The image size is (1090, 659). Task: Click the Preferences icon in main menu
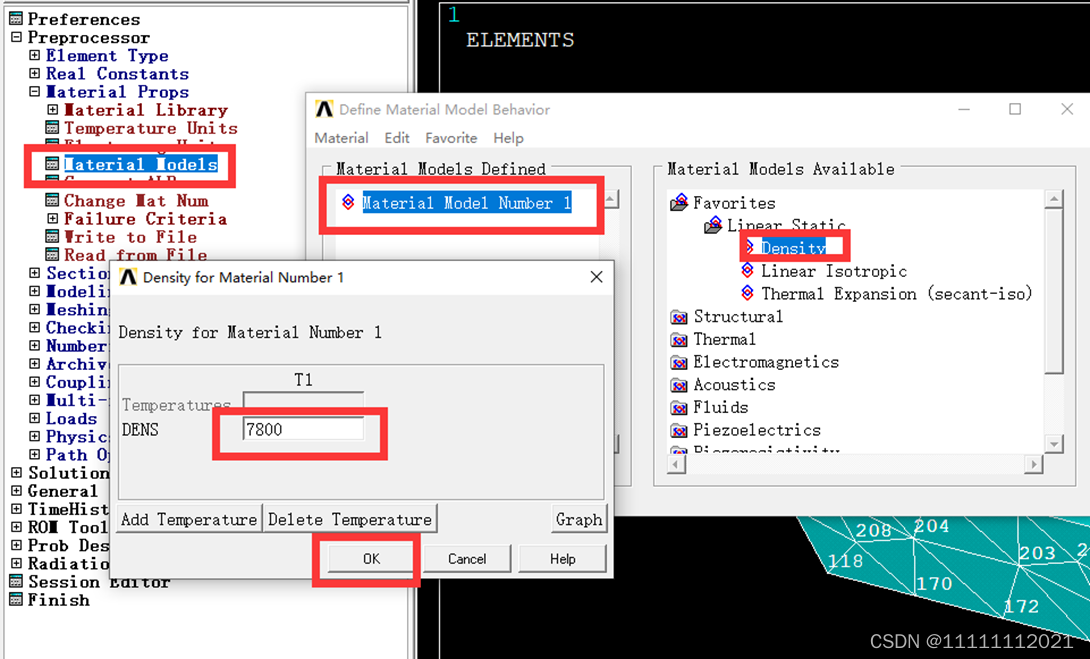[x=15, y=19]
